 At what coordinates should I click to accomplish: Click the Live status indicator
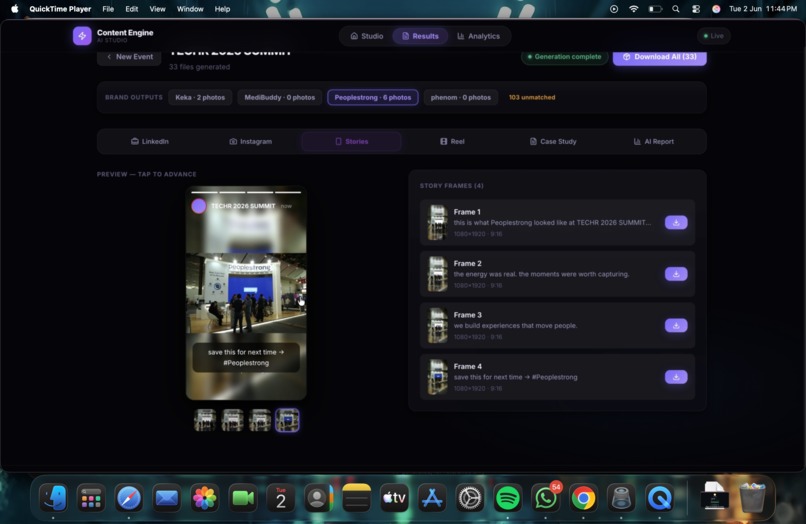click(x=713, y=36)
